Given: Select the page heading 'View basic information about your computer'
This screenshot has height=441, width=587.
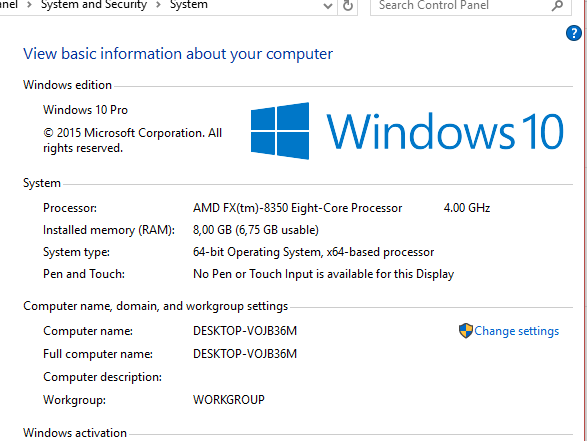Looking at the screenshot, I should (178, 54).
